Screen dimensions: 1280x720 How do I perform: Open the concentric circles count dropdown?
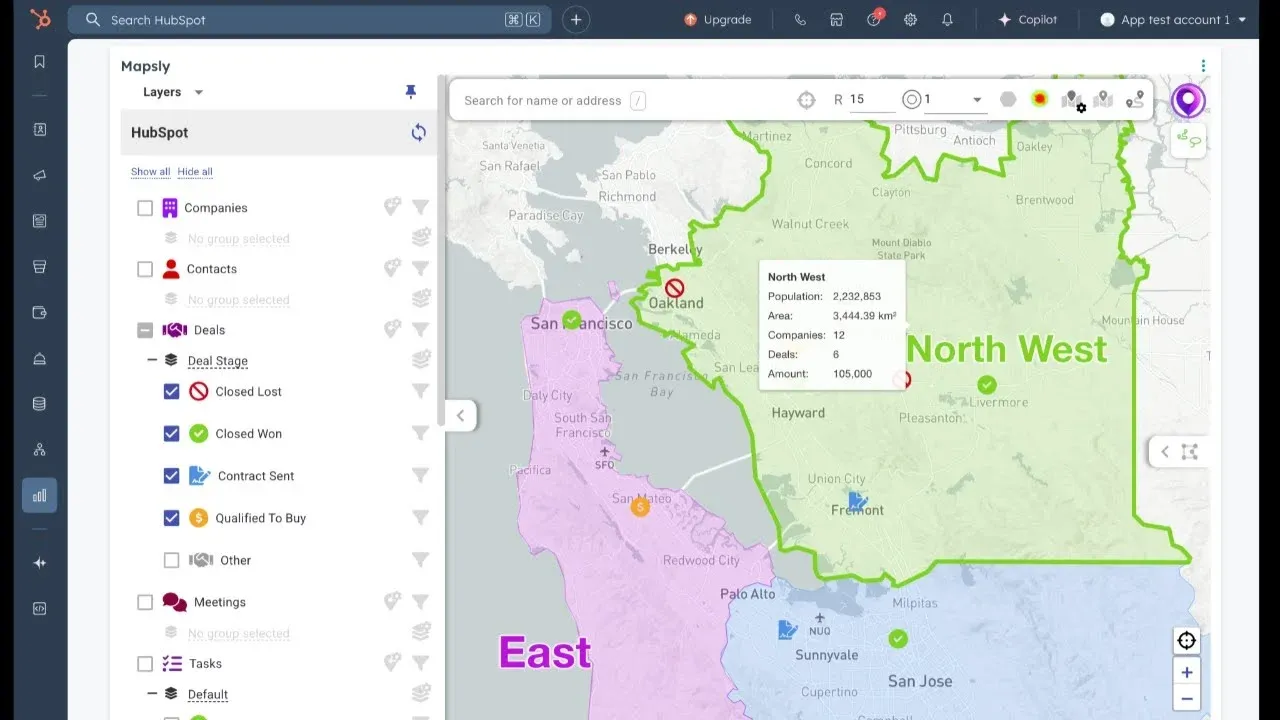tap(956, 100)
